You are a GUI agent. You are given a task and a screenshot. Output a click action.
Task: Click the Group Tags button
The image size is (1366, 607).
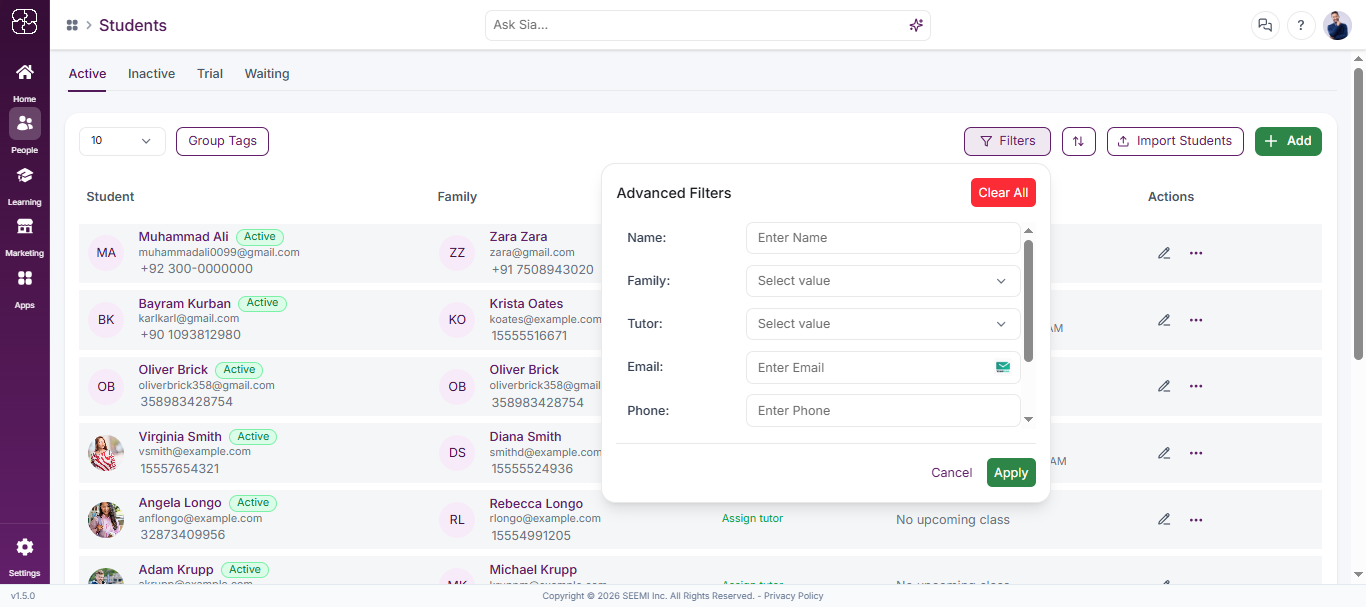[222, 141]
